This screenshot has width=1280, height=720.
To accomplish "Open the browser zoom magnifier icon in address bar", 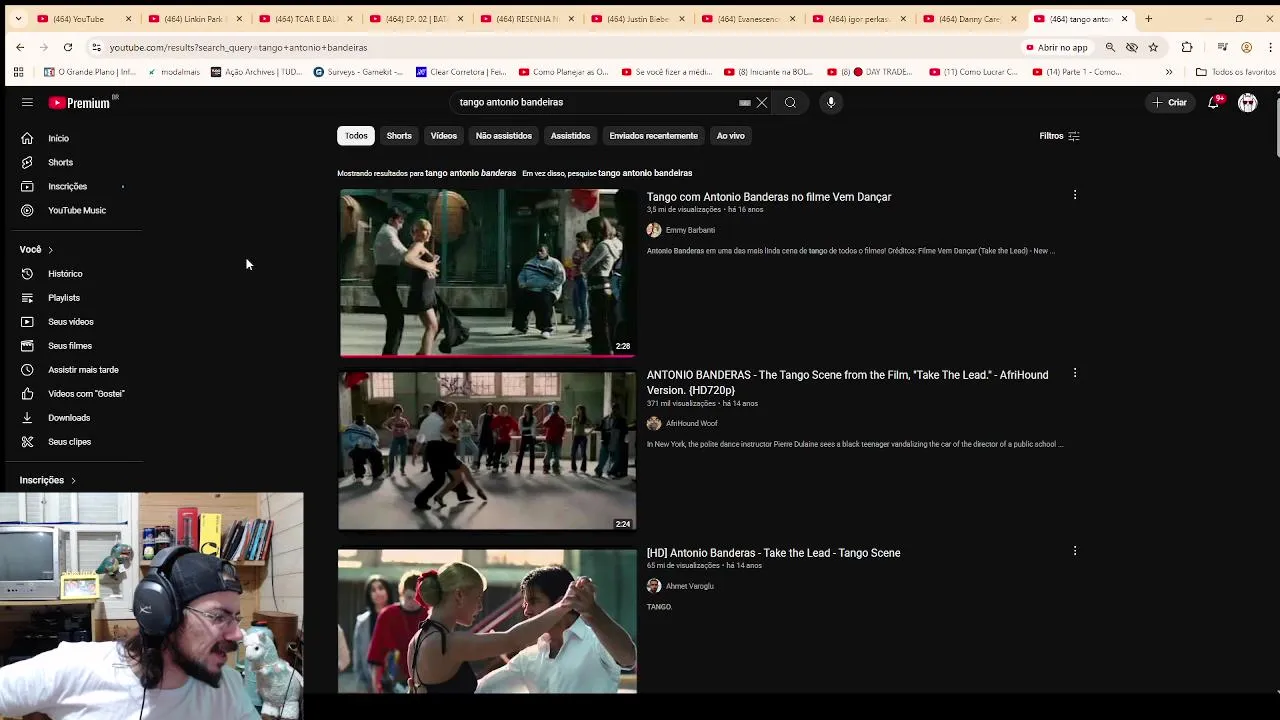I will (1110, 47).
